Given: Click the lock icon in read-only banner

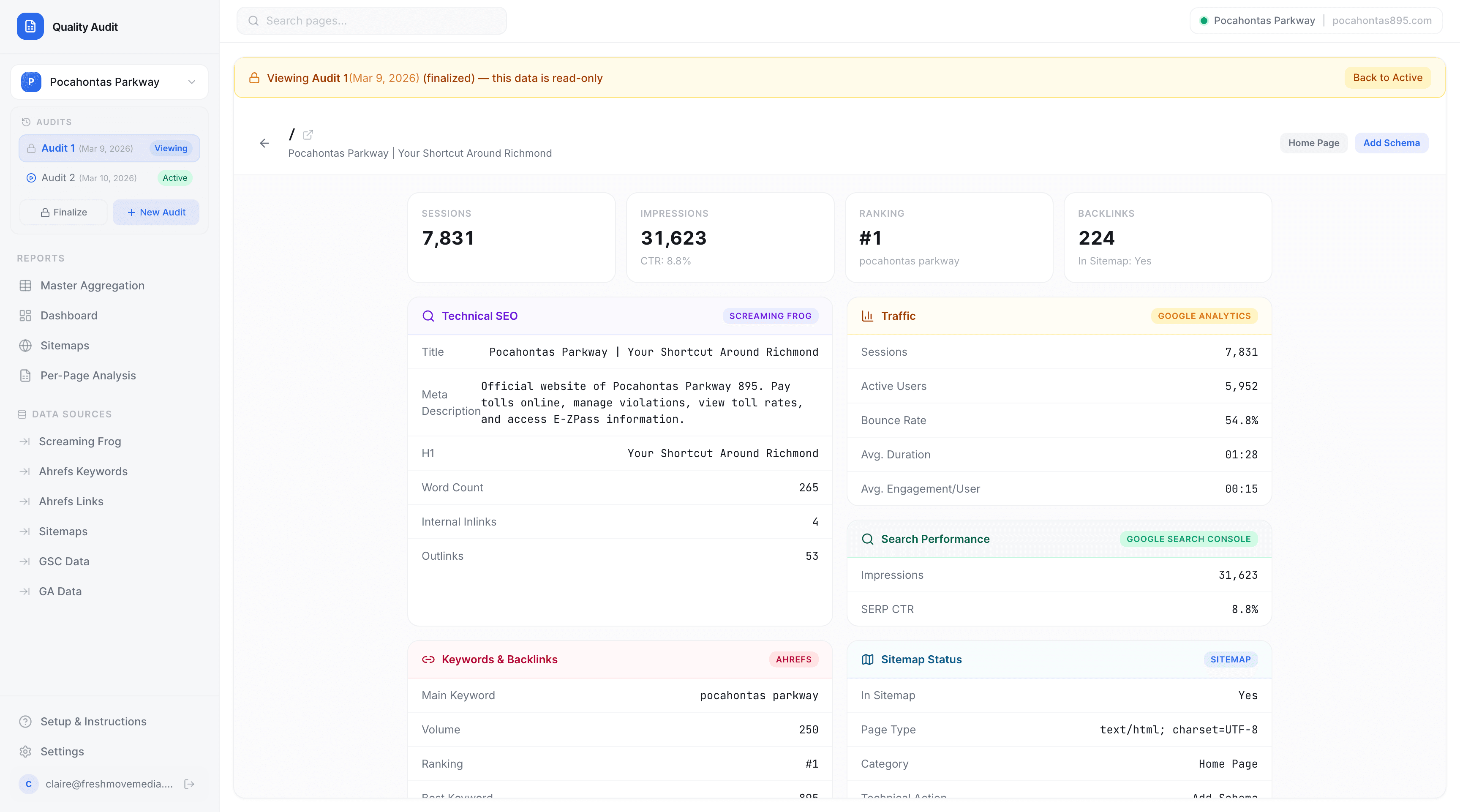Looking at the screenshot, I should pyautogui.click(x=254, y=78).
